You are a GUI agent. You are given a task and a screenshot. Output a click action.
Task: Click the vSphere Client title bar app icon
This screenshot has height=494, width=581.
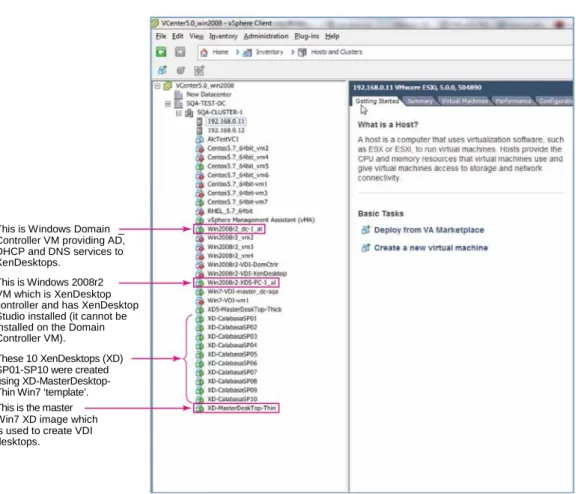click(155, 23)
